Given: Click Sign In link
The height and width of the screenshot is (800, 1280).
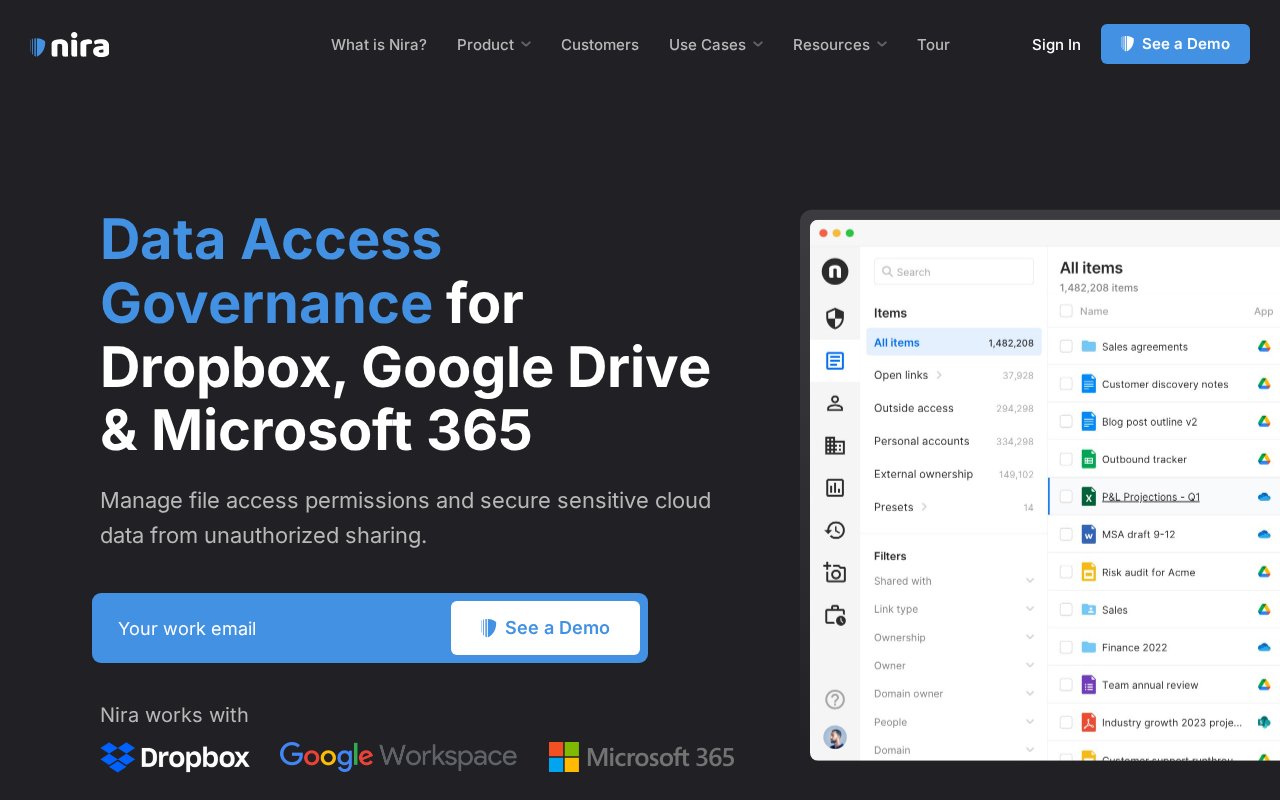Looking at the screenshot, I should click(x=1056, y=45).
